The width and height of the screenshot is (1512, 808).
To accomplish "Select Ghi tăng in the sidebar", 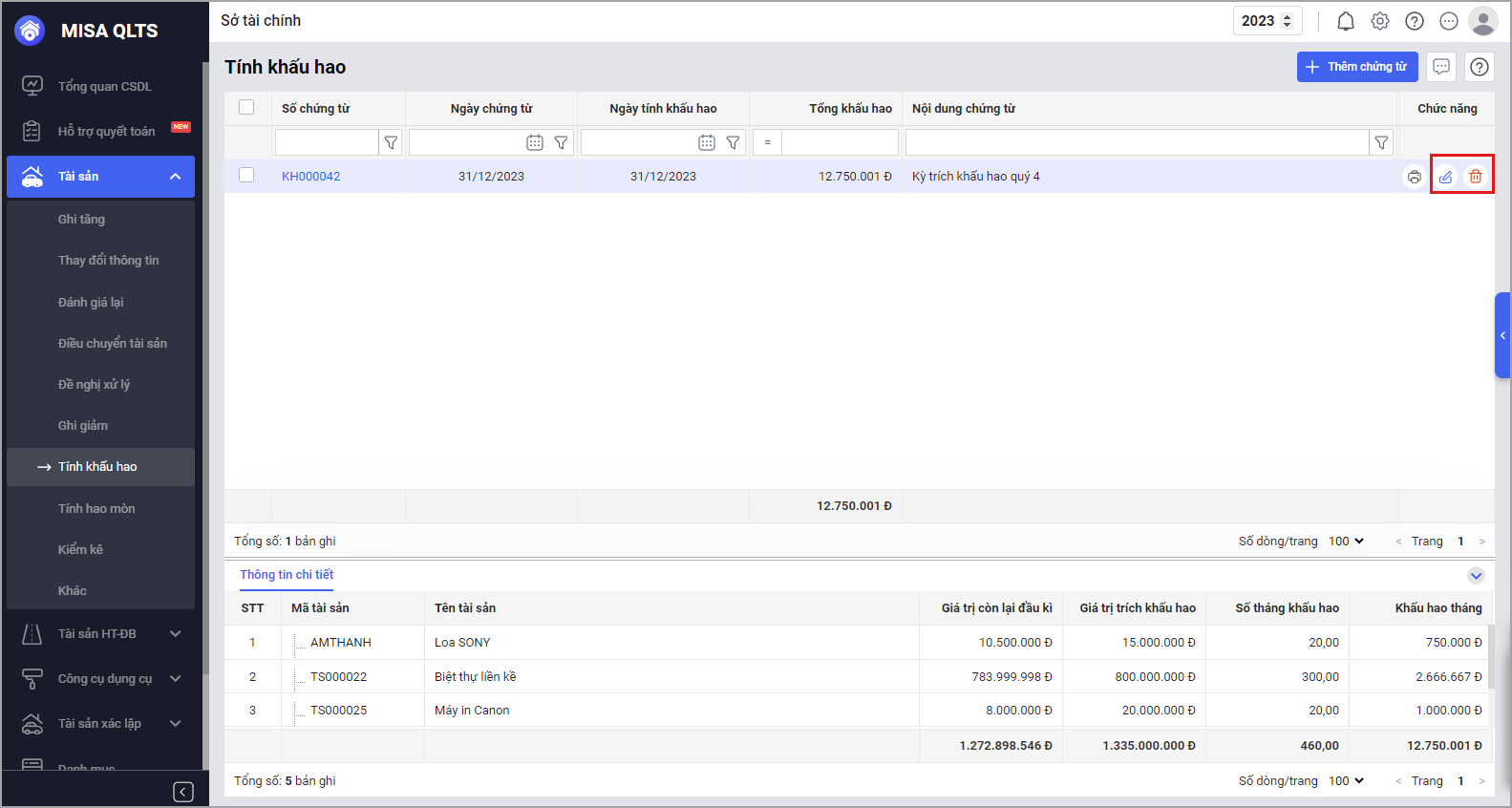I will tap(81, 219).
